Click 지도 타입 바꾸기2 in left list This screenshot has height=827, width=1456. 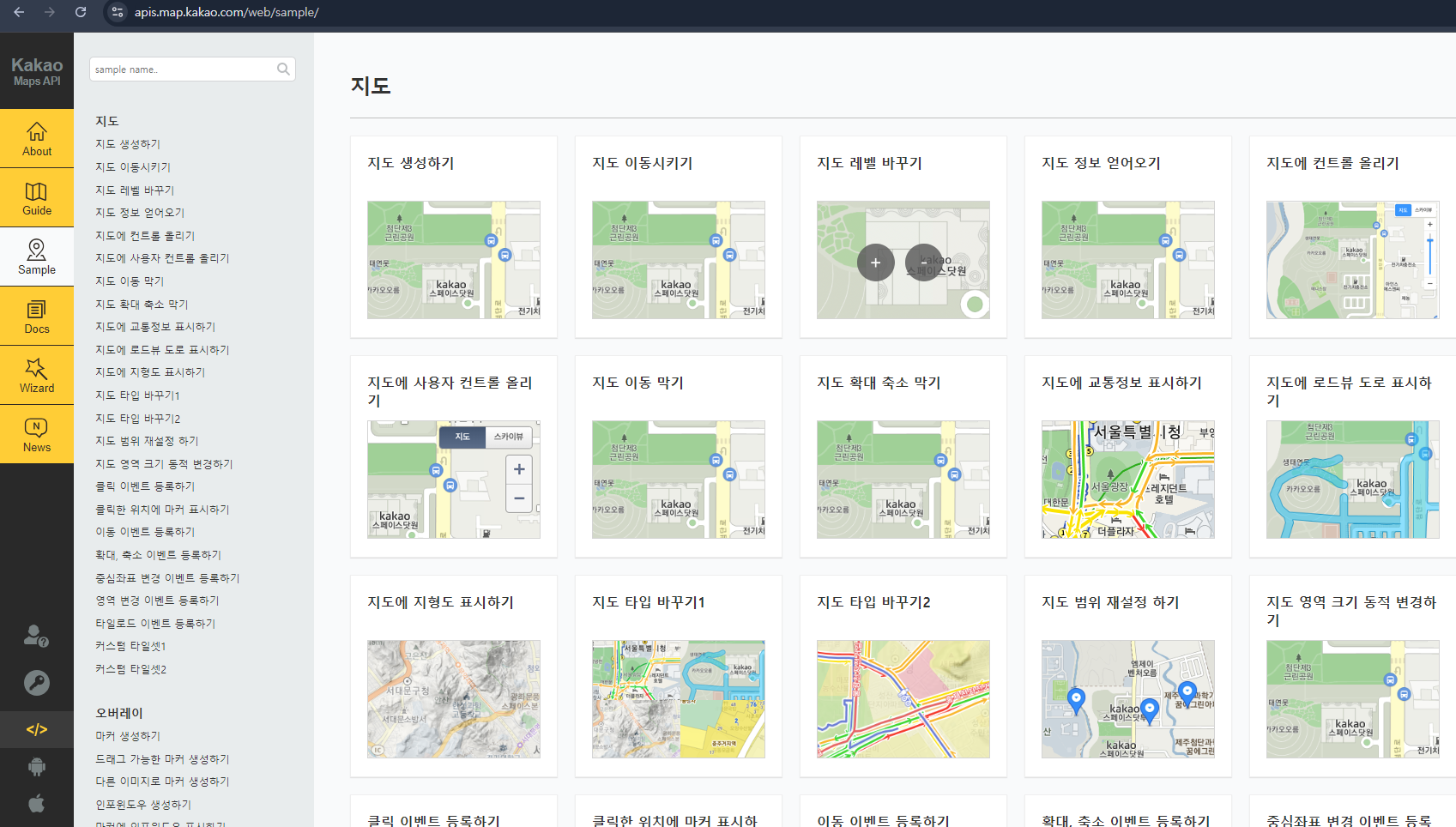click(x=138, y=419)
